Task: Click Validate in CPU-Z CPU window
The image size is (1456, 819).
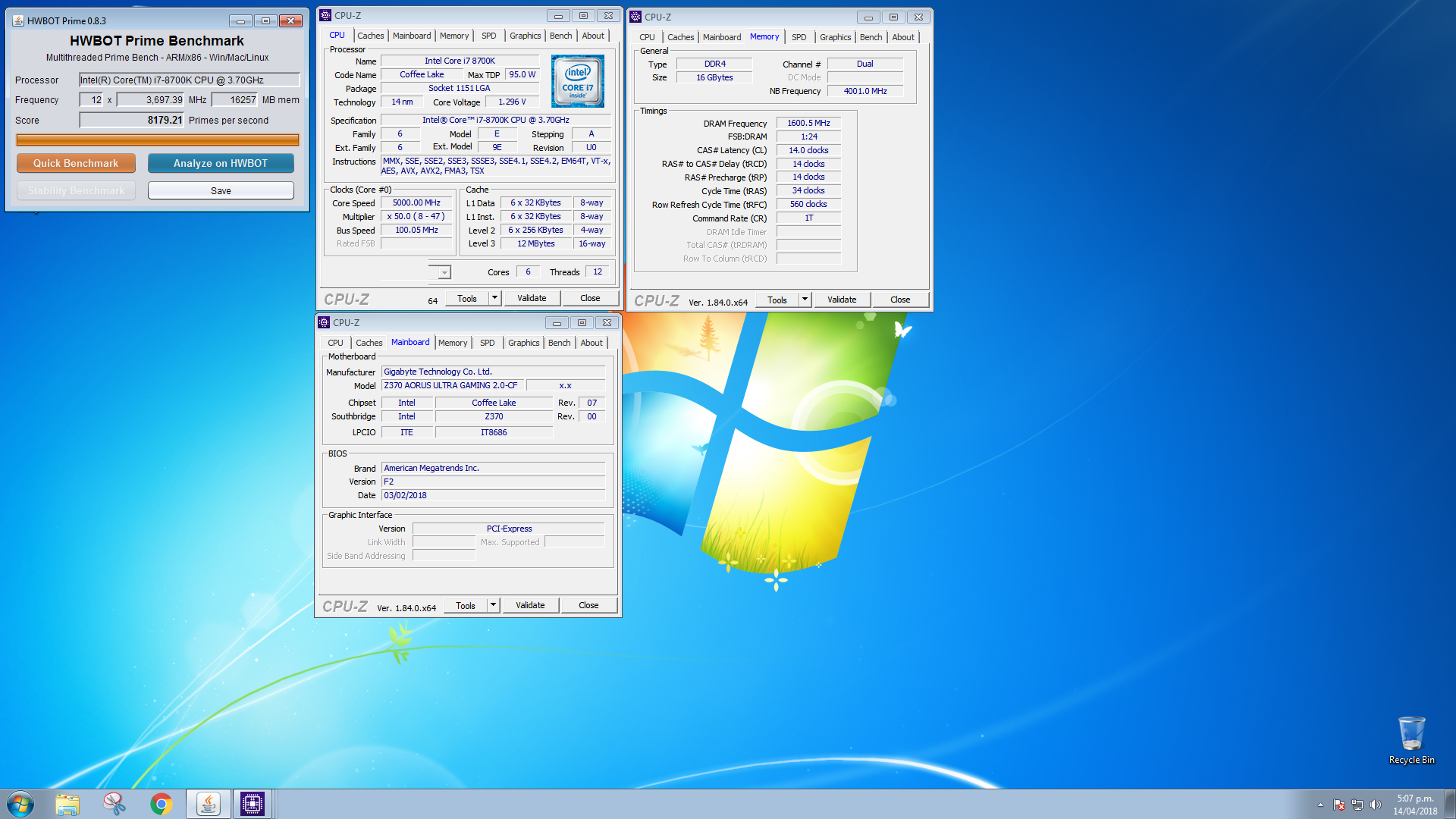Action: click(x=532, y=298)
